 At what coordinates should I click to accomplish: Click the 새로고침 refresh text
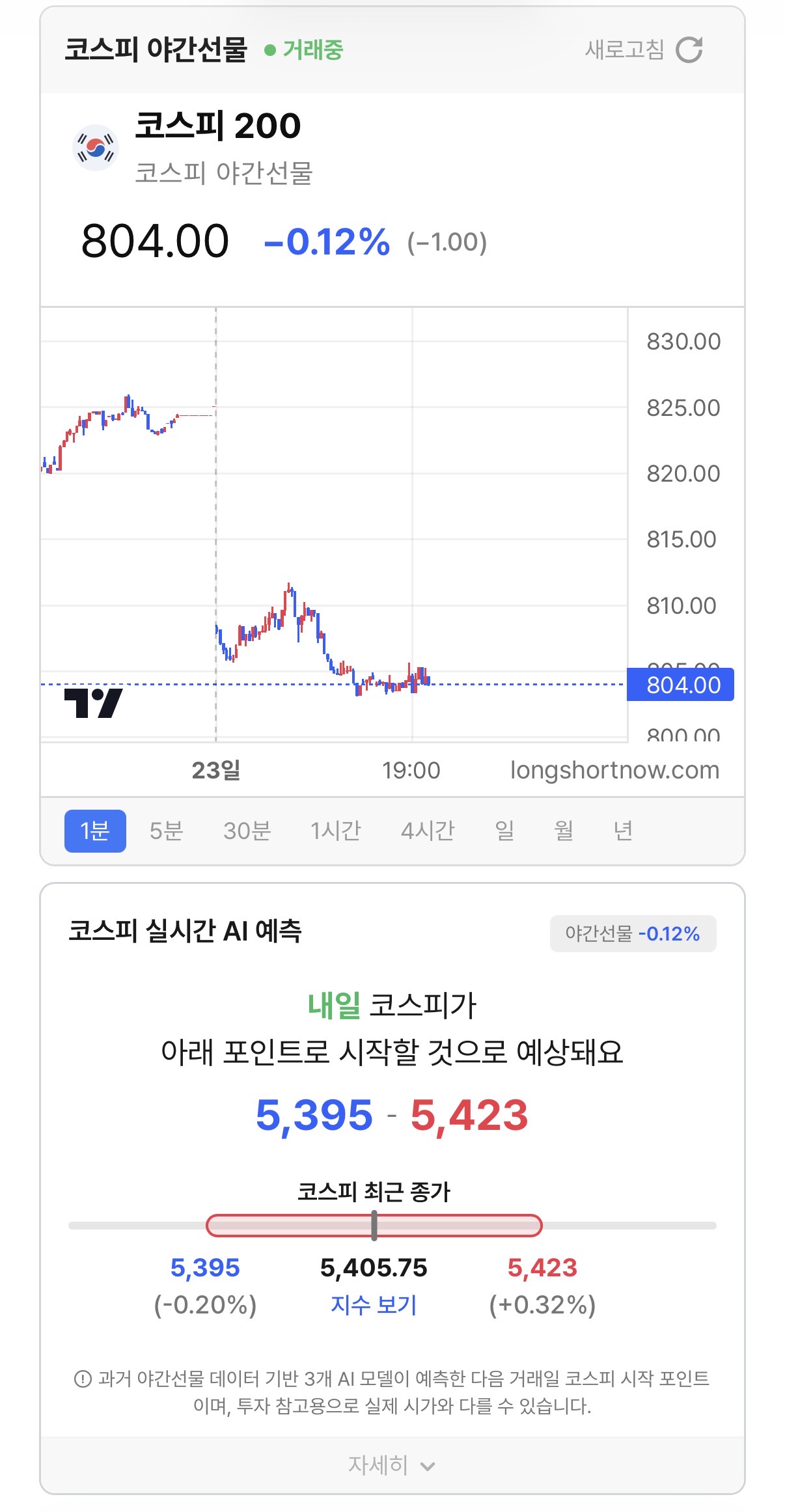[624, 49]
